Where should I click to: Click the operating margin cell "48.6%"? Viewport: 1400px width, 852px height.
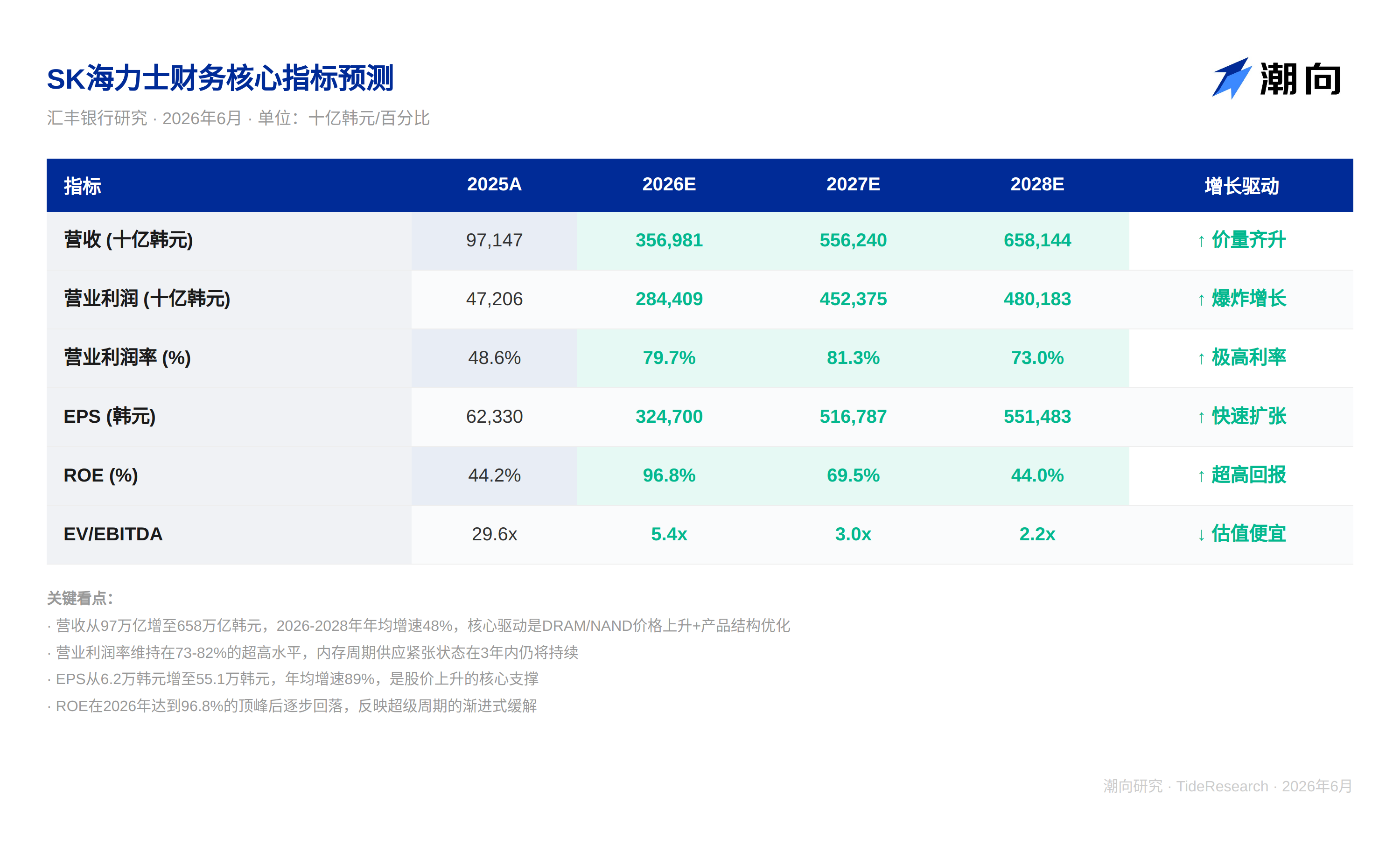(x=494, y=358)
